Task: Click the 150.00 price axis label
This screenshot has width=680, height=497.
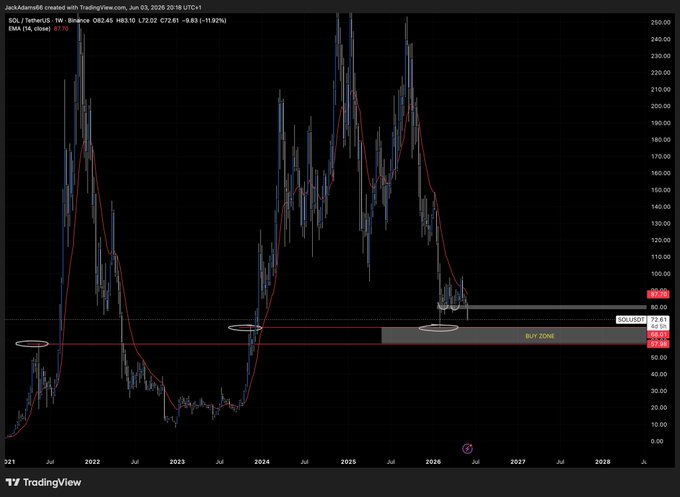Action: click(x=660, y=190)
